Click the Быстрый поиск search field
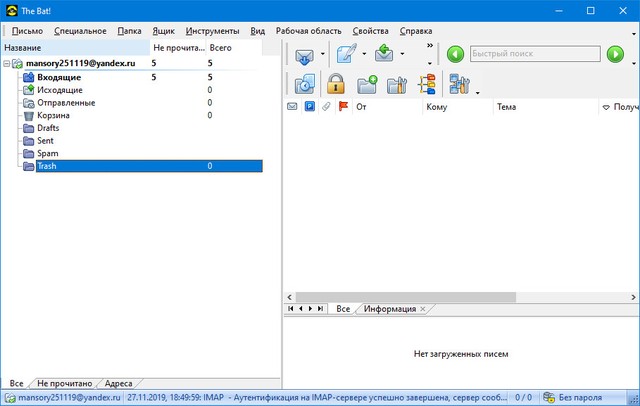640x406 pixels. (x=528, y=54)
